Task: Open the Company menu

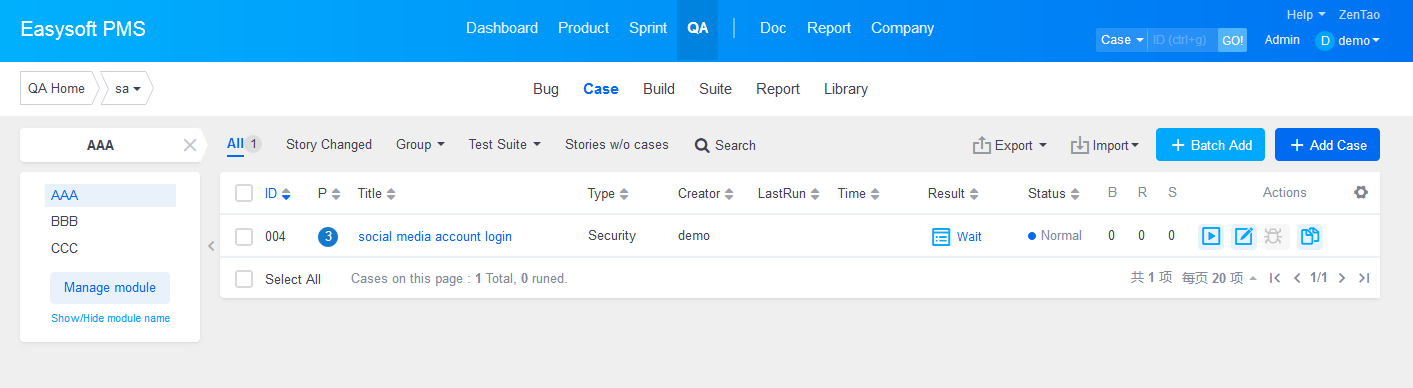Action: click(x=902, y=28)
